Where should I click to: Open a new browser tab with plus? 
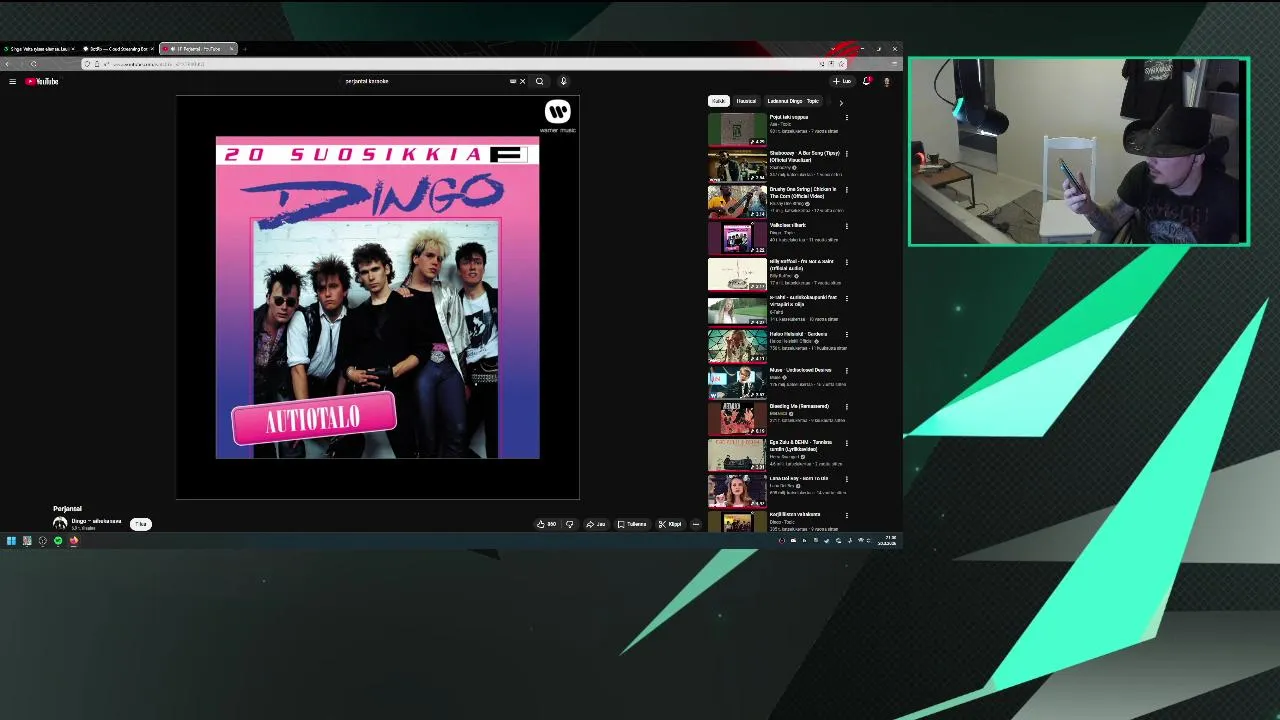pyautogui.click(x=245, y=49)
